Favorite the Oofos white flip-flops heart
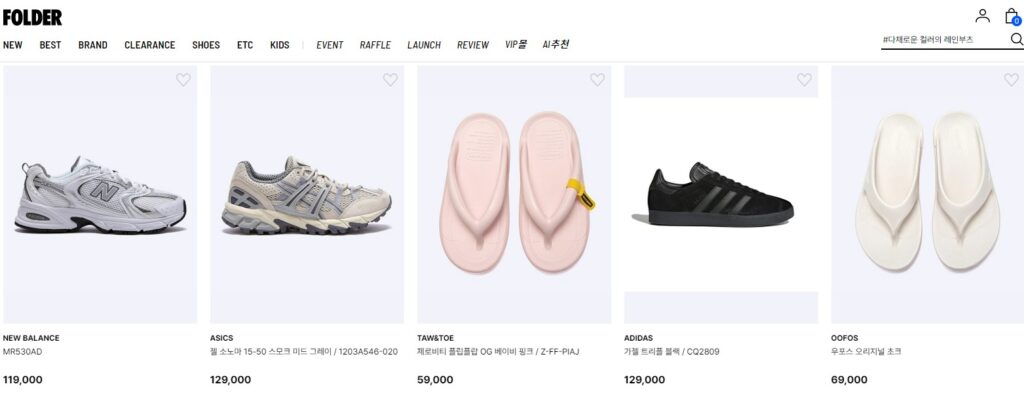 pos(1011,80)
